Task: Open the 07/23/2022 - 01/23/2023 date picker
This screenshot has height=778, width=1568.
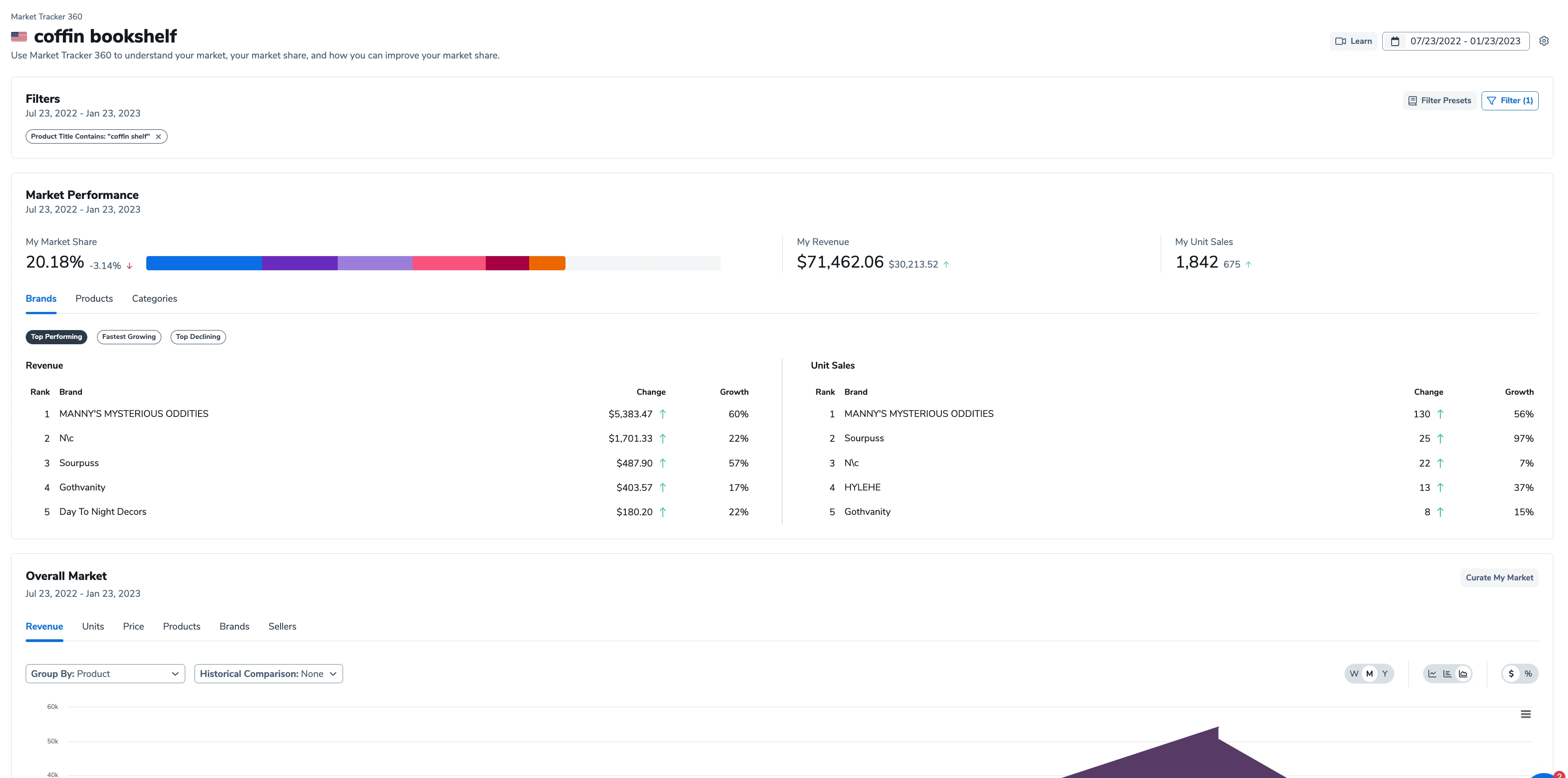Action: [1465, 41]
